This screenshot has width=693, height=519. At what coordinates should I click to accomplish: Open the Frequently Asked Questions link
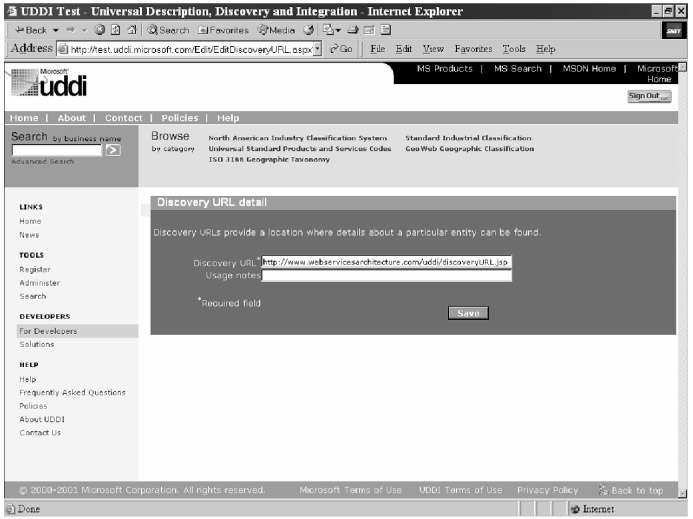pyautogui.click(x=72, y=393)
